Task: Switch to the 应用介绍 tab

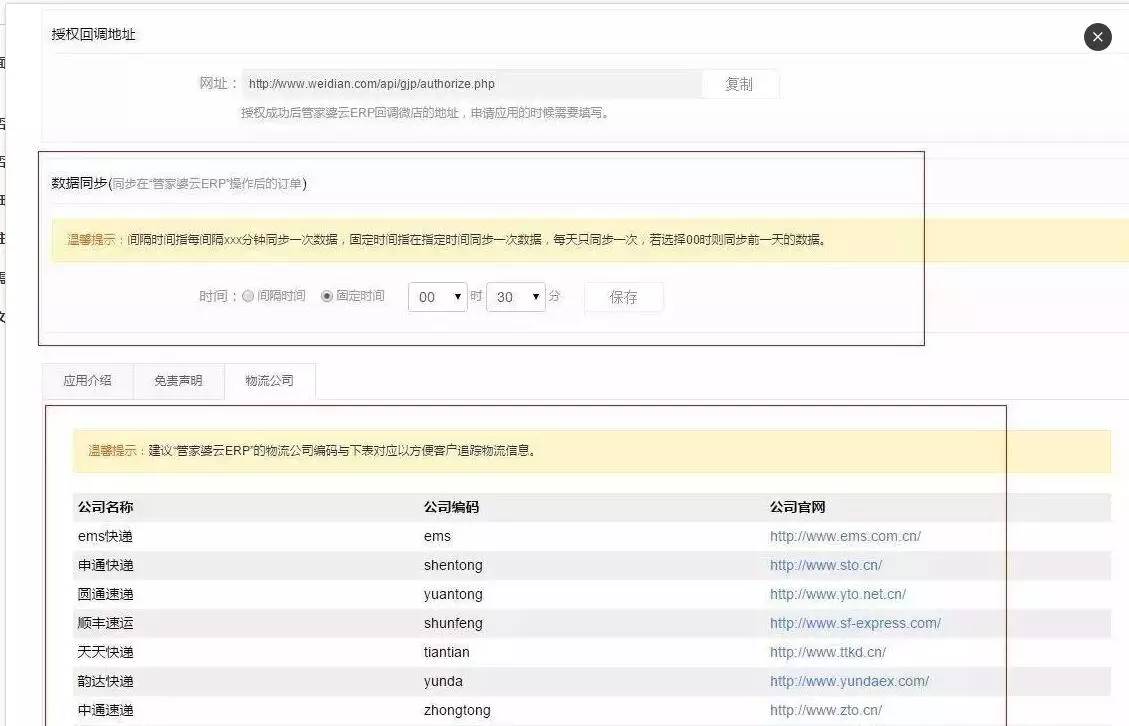Action: click(87, 381)
